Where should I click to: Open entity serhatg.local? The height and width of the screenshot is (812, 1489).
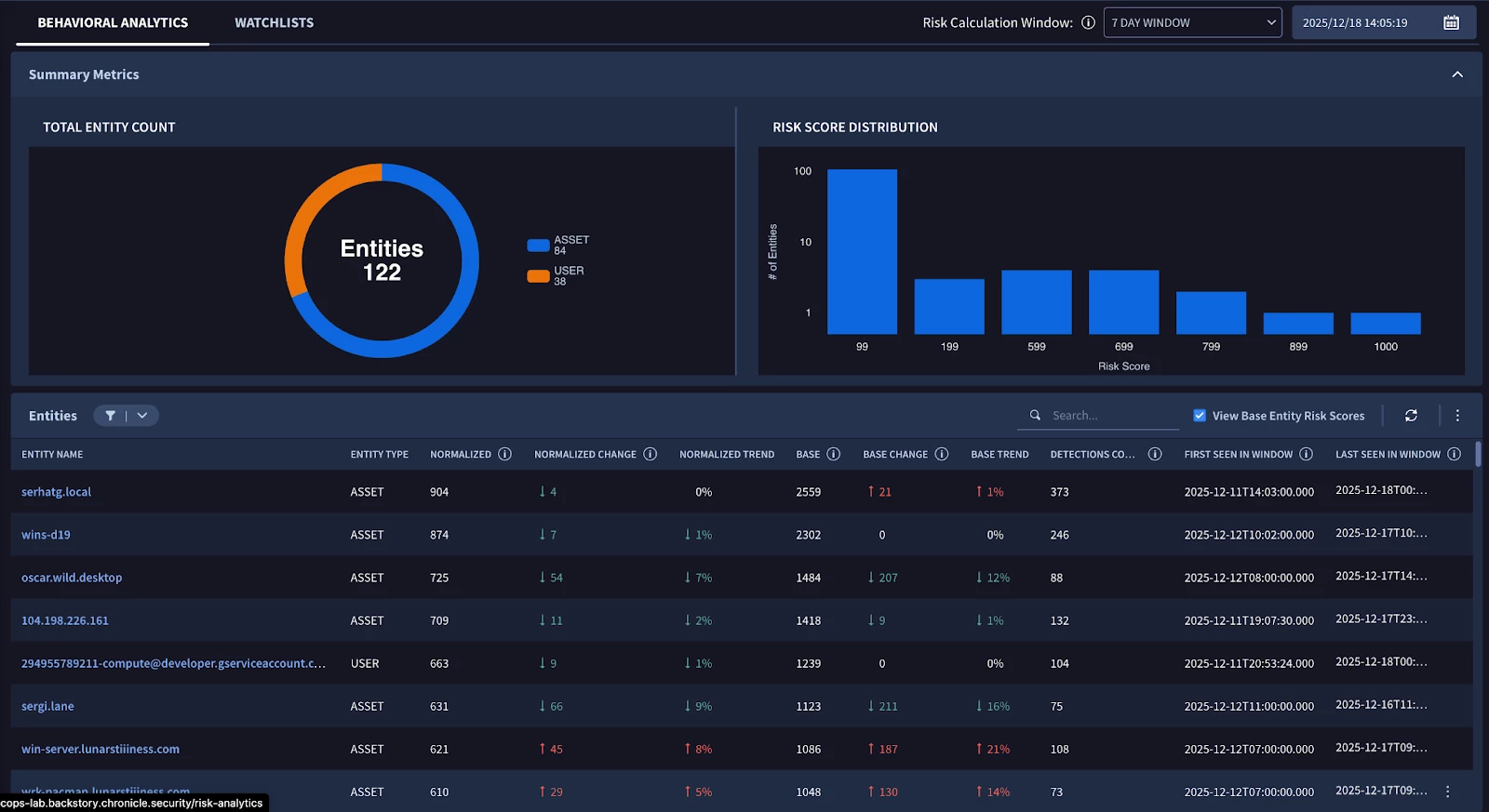(x=56, y=492)
